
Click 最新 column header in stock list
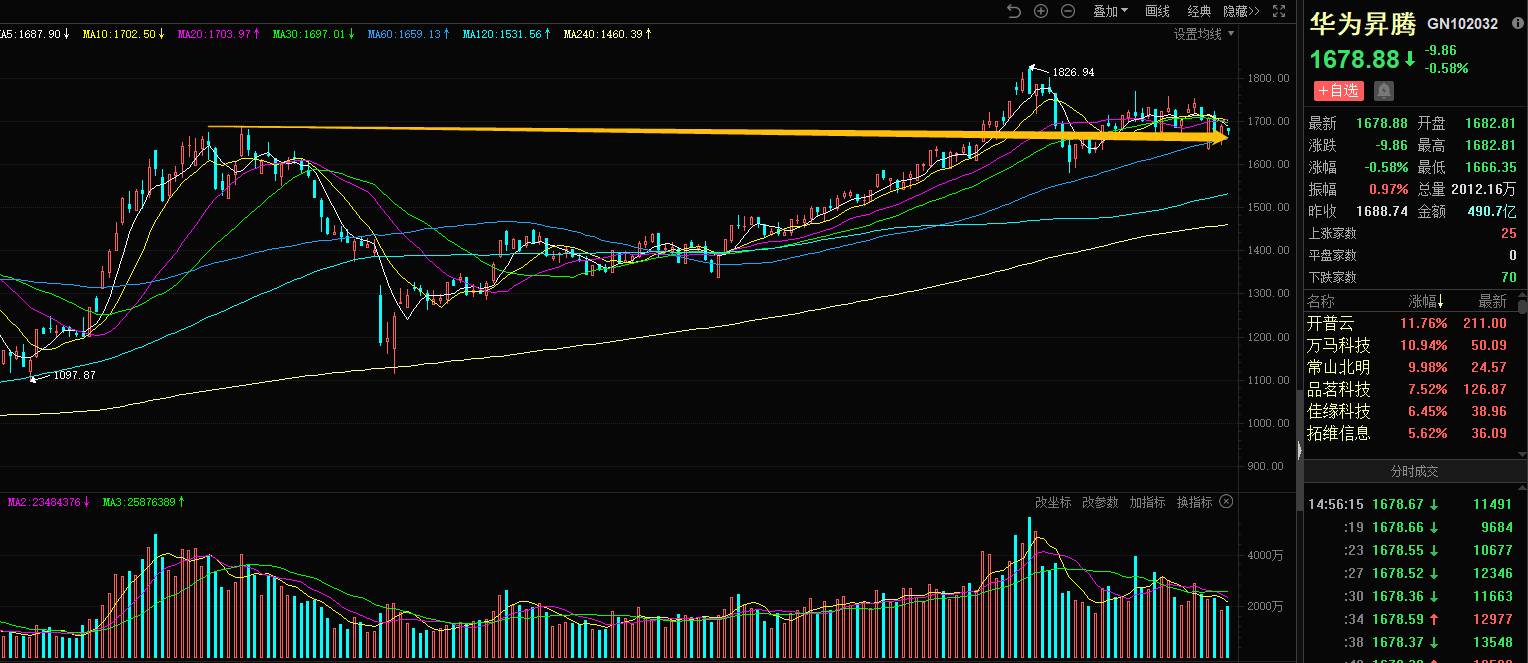(x=1493, y=301)
